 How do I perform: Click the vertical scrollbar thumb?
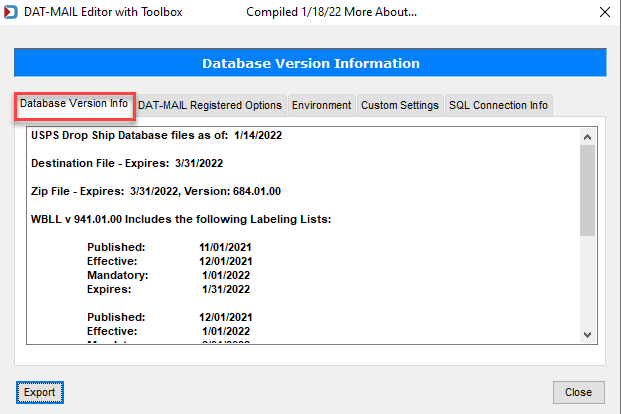pyautogui.click(x=587, y=191)
